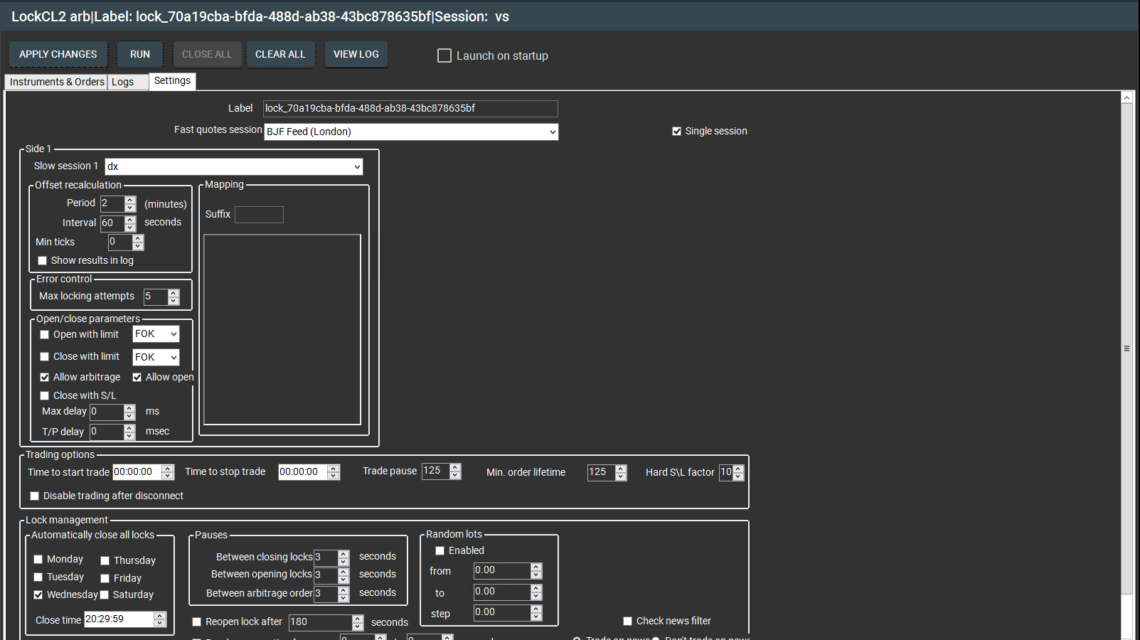Increase the Trade pause spinner
Screen dimensions: 1140x640
[x=456, y=468]
